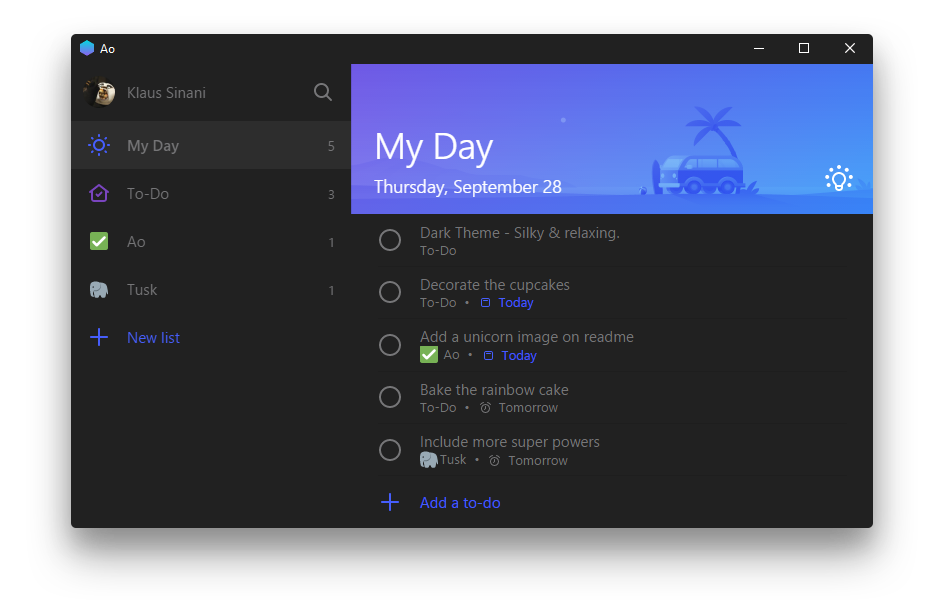This screenshot has width=944, height=612.
Task: Maximize the Ao window
Action: (804, 48)
